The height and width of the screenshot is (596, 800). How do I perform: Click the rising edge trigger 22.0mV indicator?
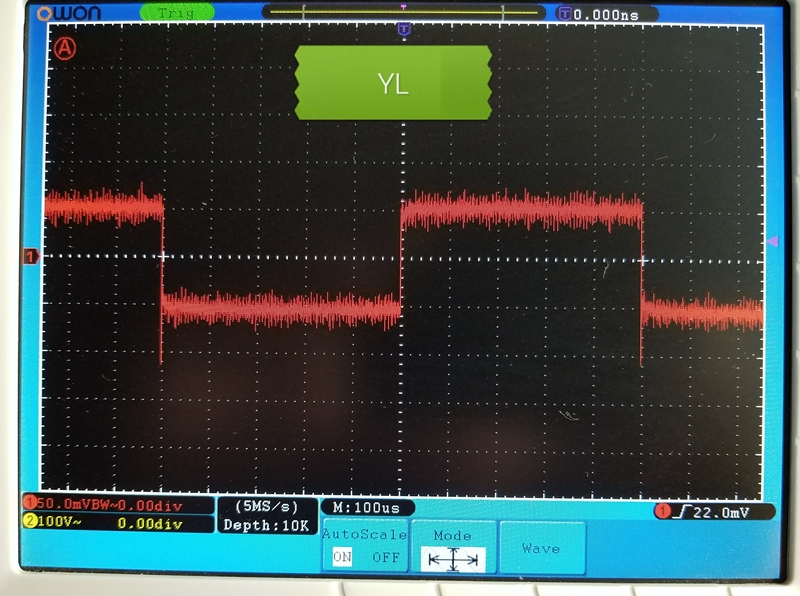[x=701, y=512]
